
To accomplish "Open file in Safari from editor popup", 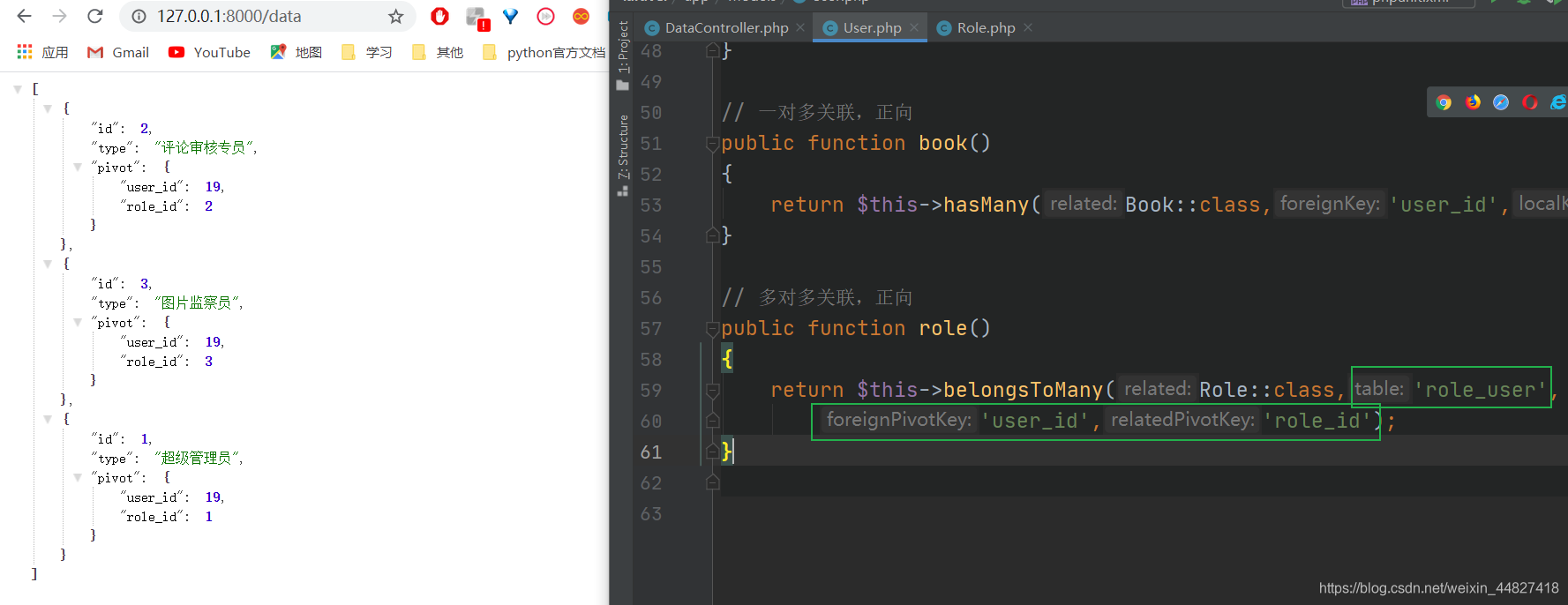I will tap(1501, 102).
